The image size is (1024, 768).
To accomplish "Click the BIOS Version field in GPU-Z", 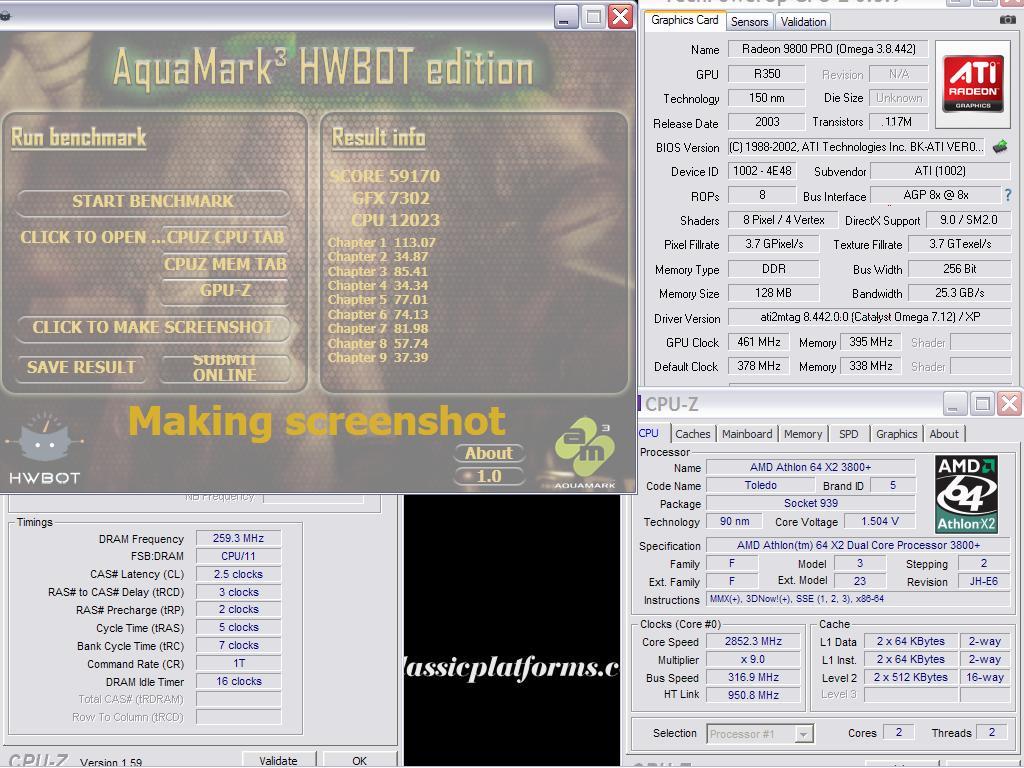I will click(x=856, y=147).
